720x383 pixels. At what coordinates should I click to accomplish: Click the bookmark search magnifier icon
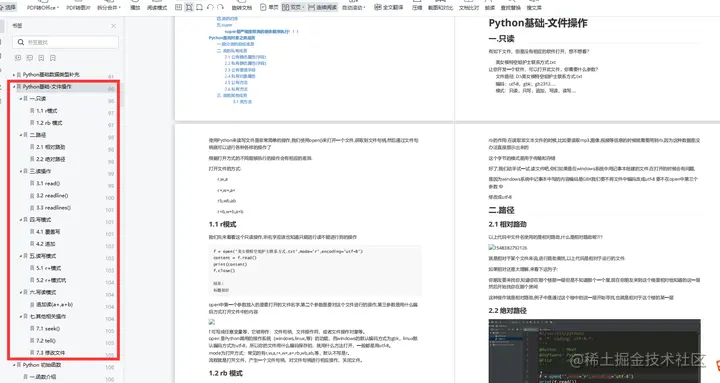[21, 42]
